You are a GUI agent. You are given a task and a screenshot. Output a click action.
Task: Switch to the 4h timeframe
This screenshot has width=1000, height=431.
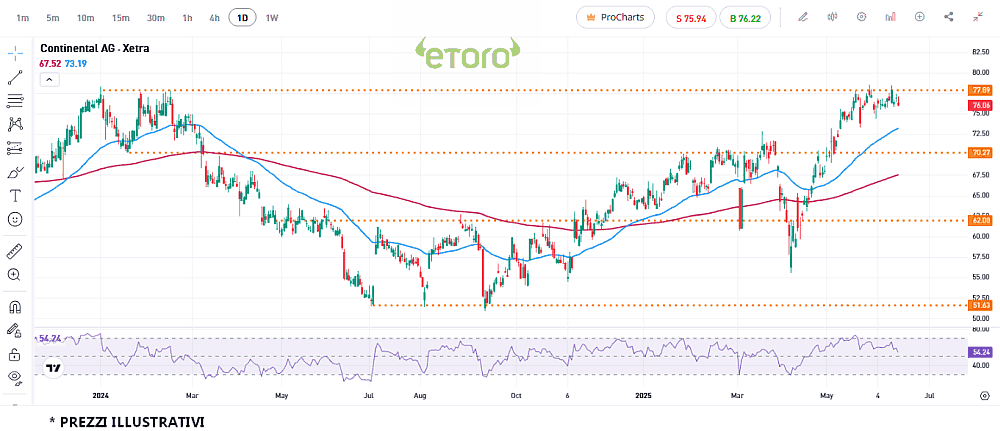pos(214,18)
